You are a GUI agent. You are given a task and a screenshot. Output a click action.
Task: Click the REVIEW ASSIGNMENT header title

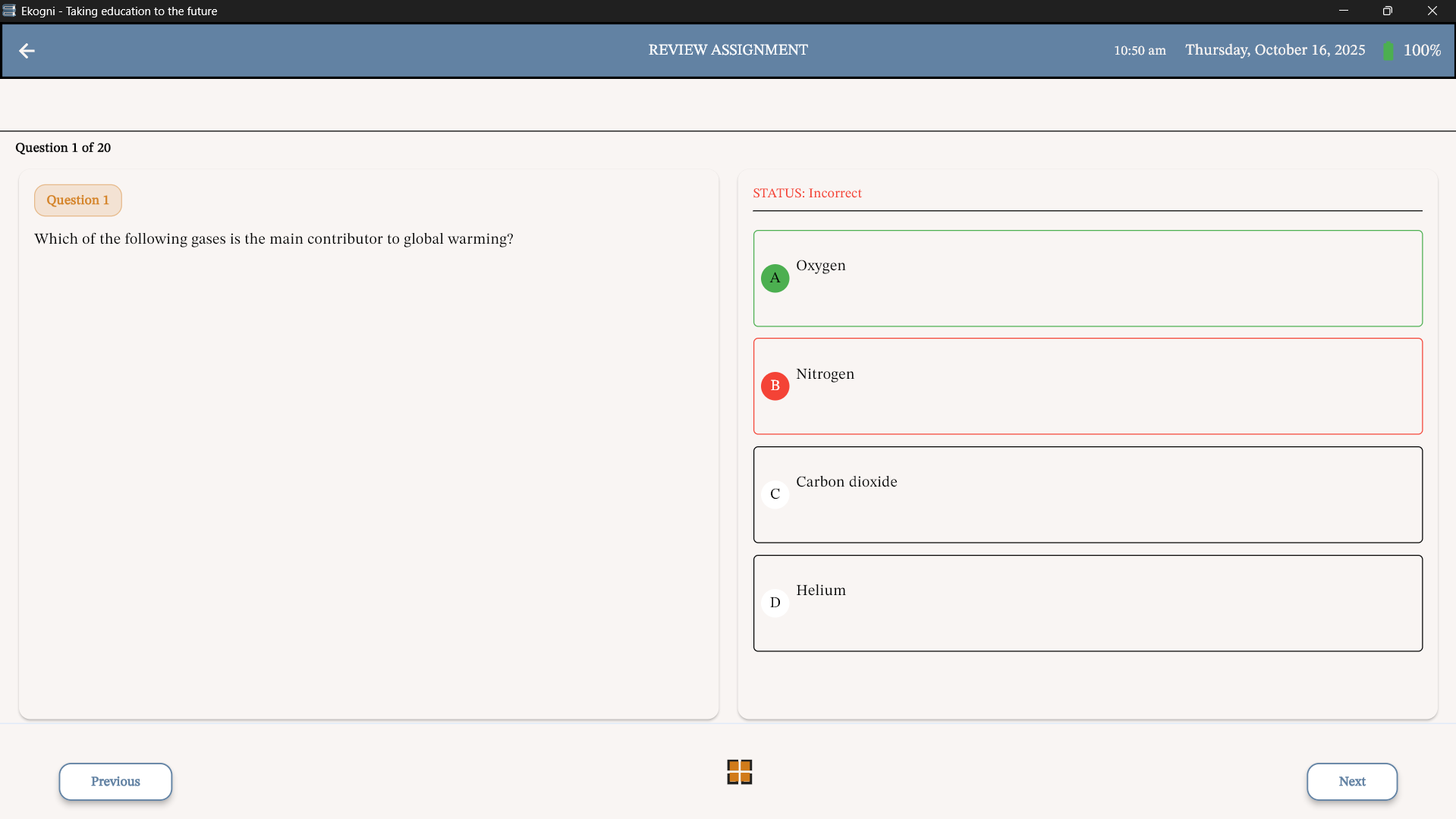click(728, 50)
